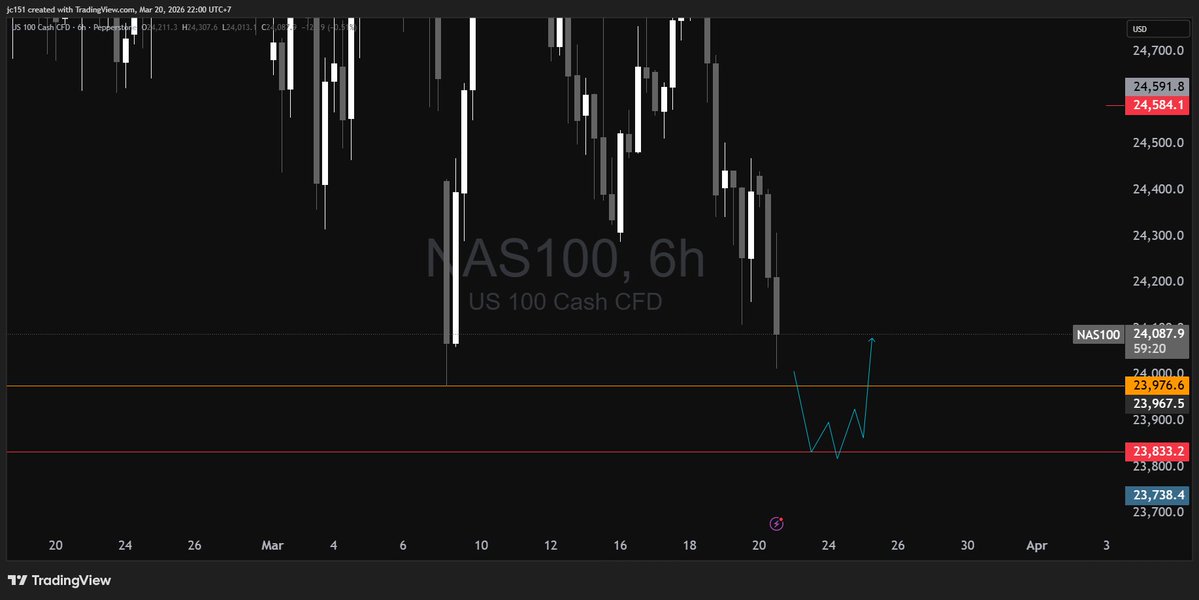Select the red 23,833.2 price label
Screen dimensions: 1199x600
tap(1157, 452)
